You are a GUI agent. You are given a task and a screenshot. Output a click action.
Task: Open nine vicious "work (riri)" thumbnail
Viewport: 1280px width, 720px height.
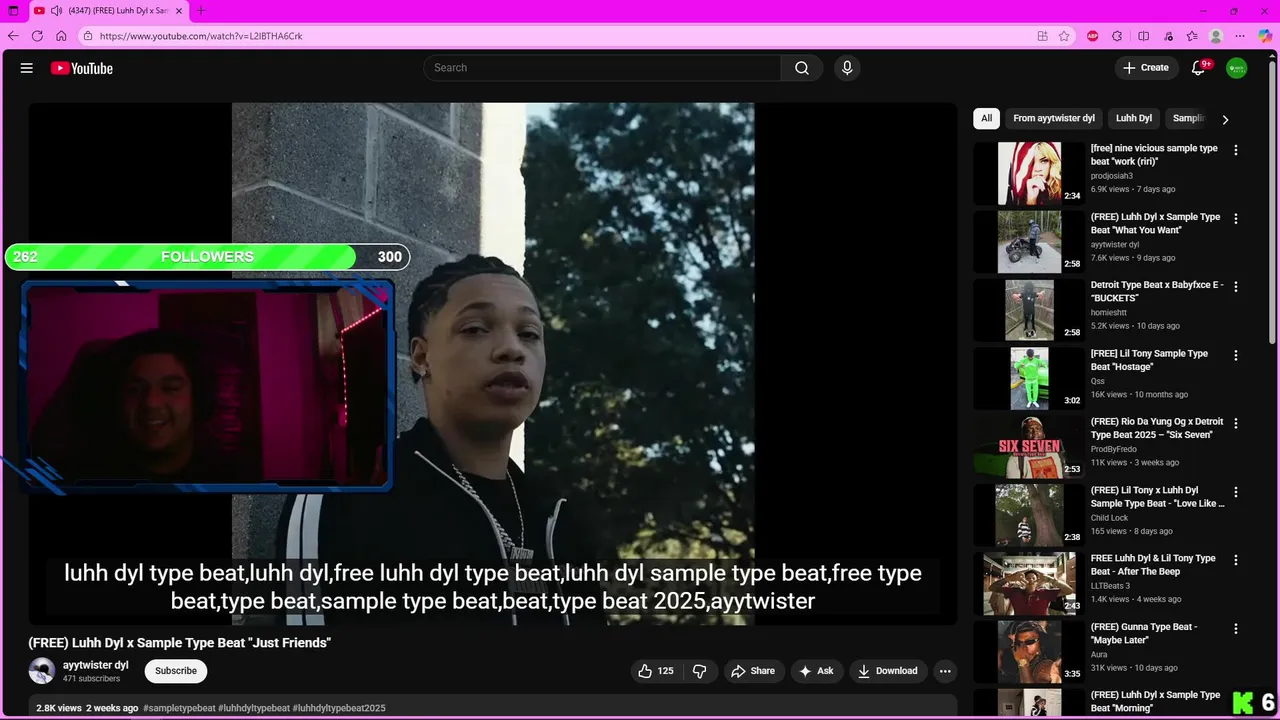1029,173
